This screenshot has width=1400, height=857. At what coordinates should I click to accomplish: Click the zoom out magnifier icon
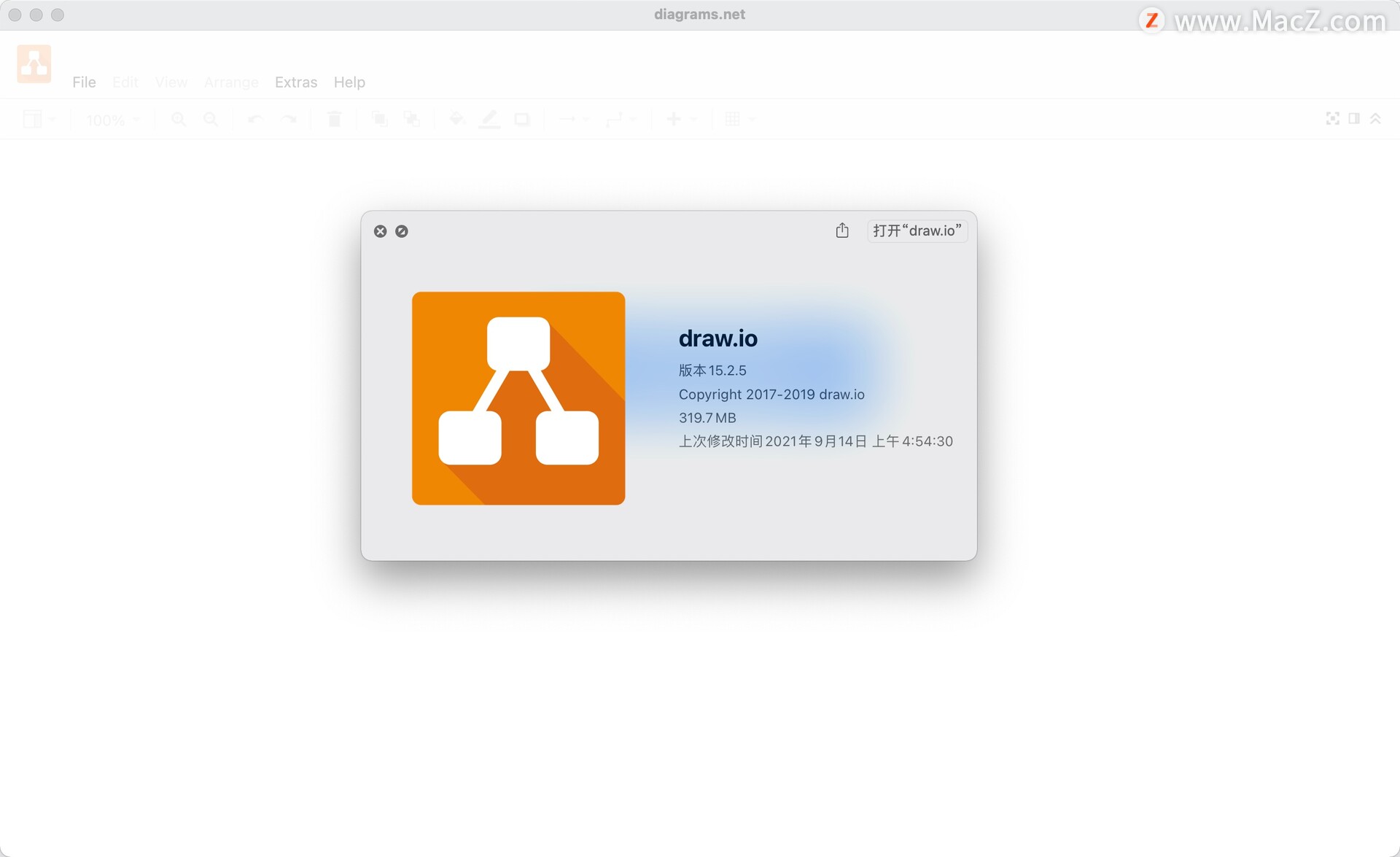[x=211, y=119]
